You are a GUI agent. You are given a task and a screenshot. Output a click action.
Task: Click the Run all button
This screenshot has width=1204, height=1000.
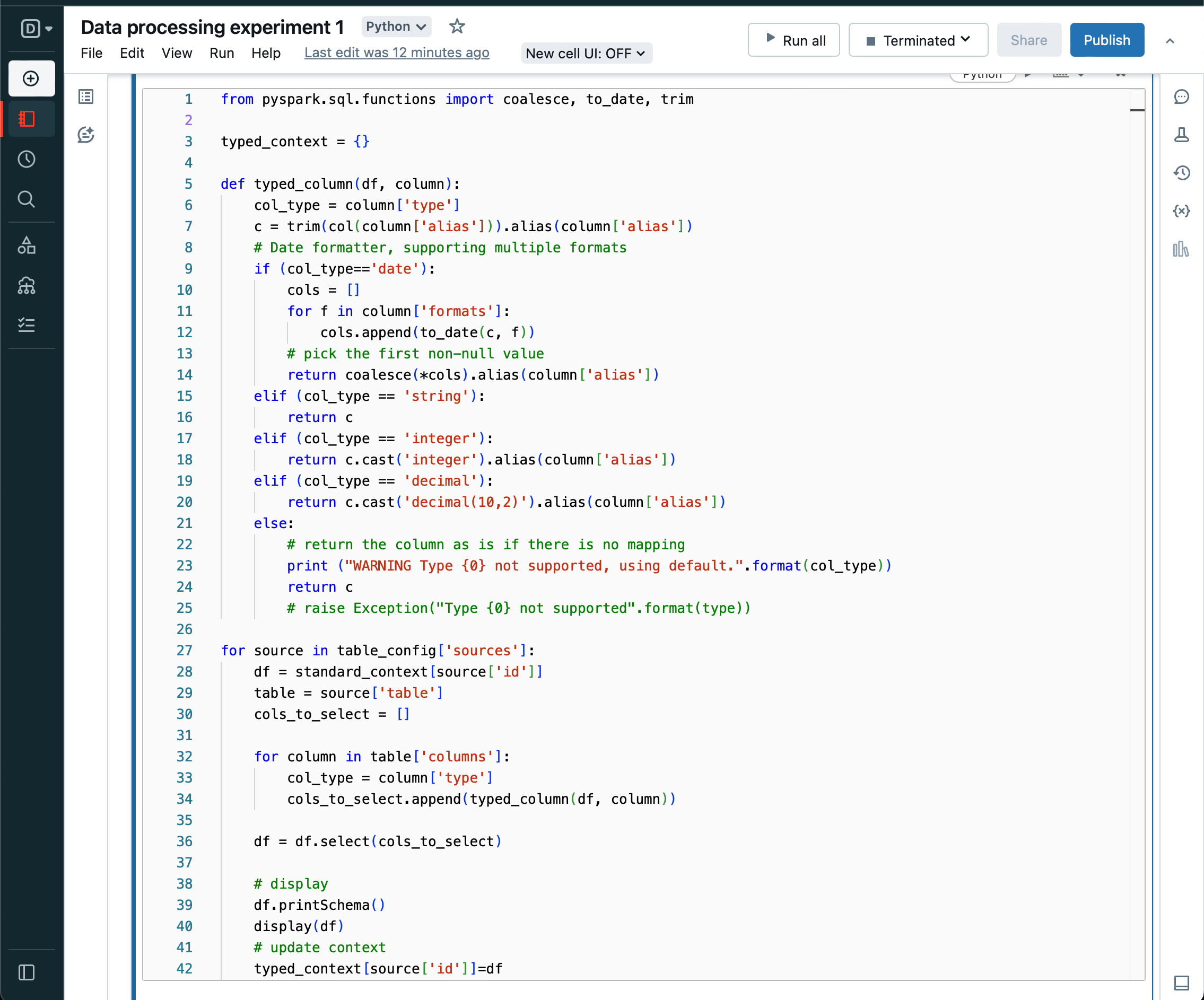[793, 40]
